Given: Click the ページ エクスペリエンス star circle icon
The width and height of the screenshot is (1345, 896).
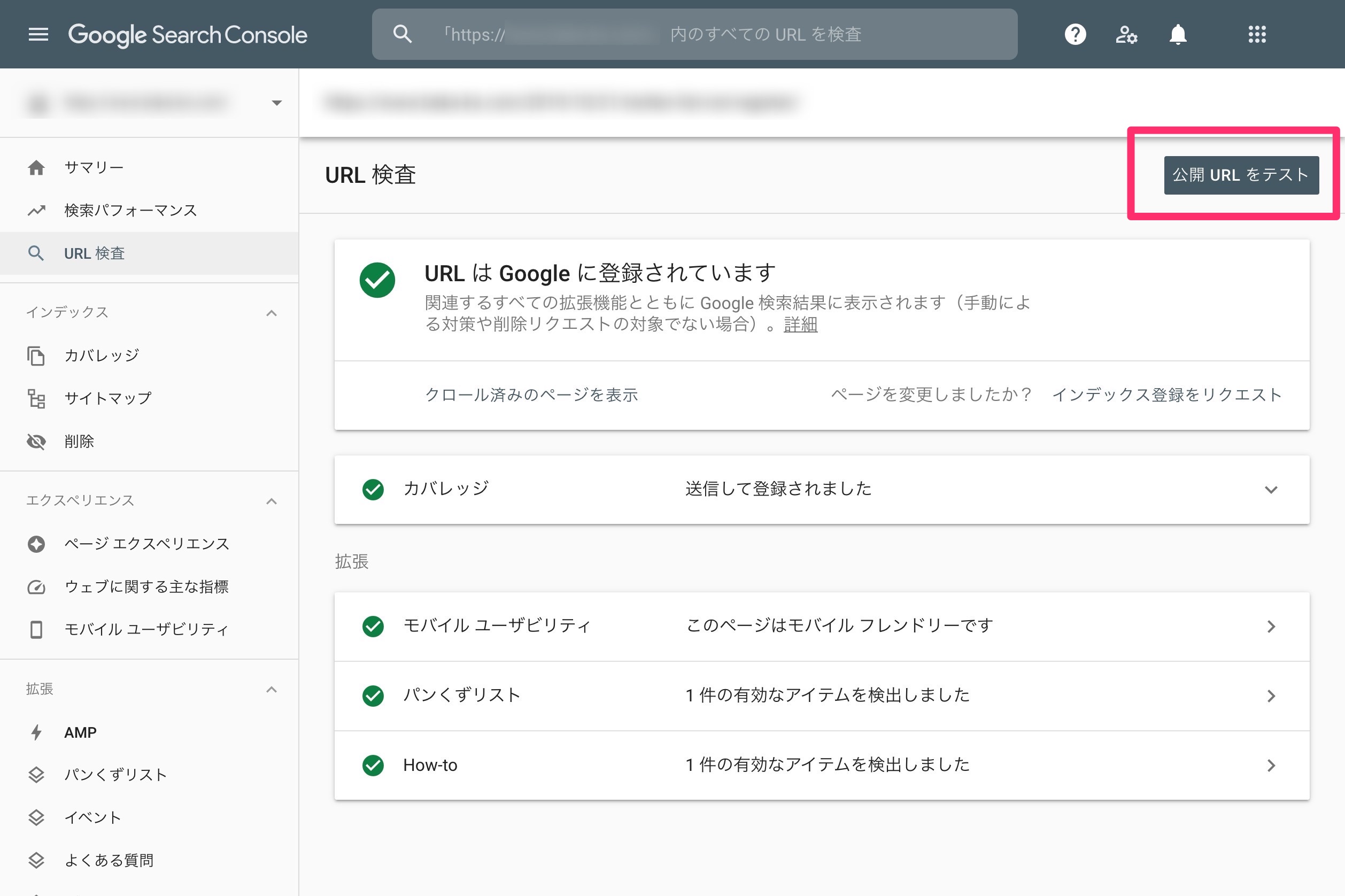Looking at the screenshot, I should 36,544.
